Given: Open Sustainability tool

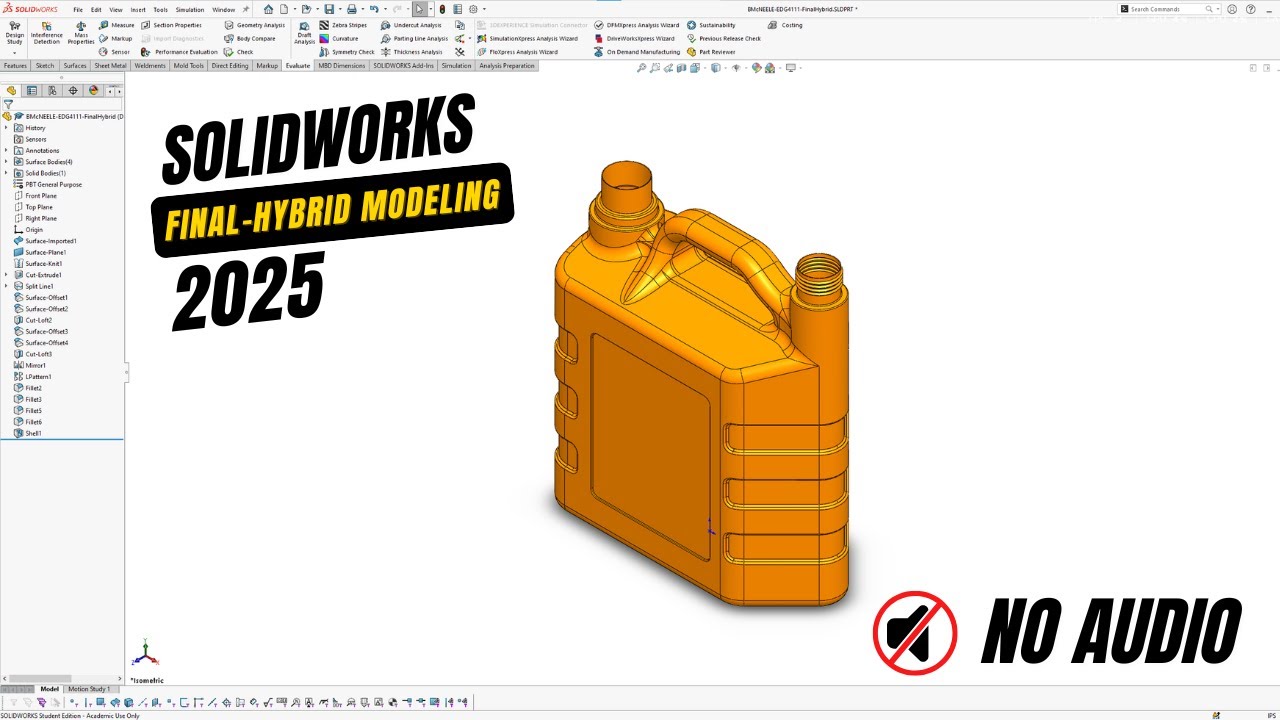Looking at the screenshot, I should 711,25.
